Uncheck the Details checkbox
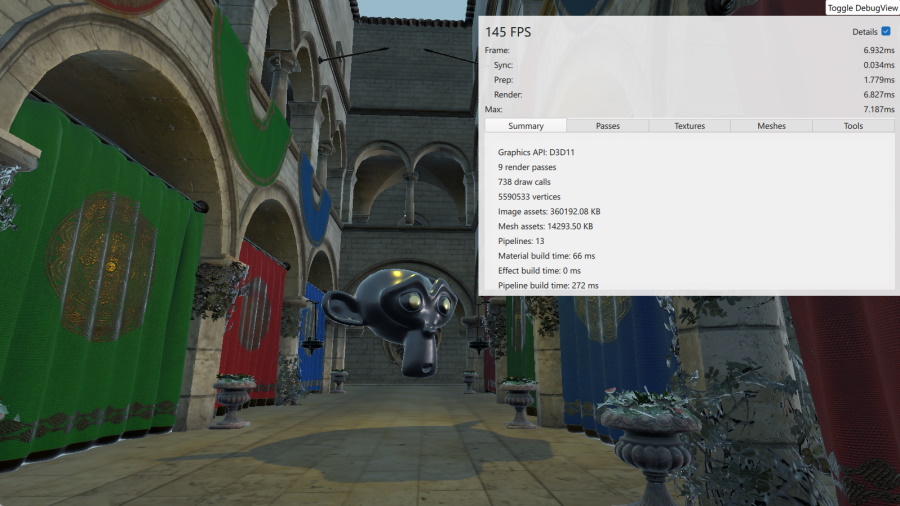 885,32
